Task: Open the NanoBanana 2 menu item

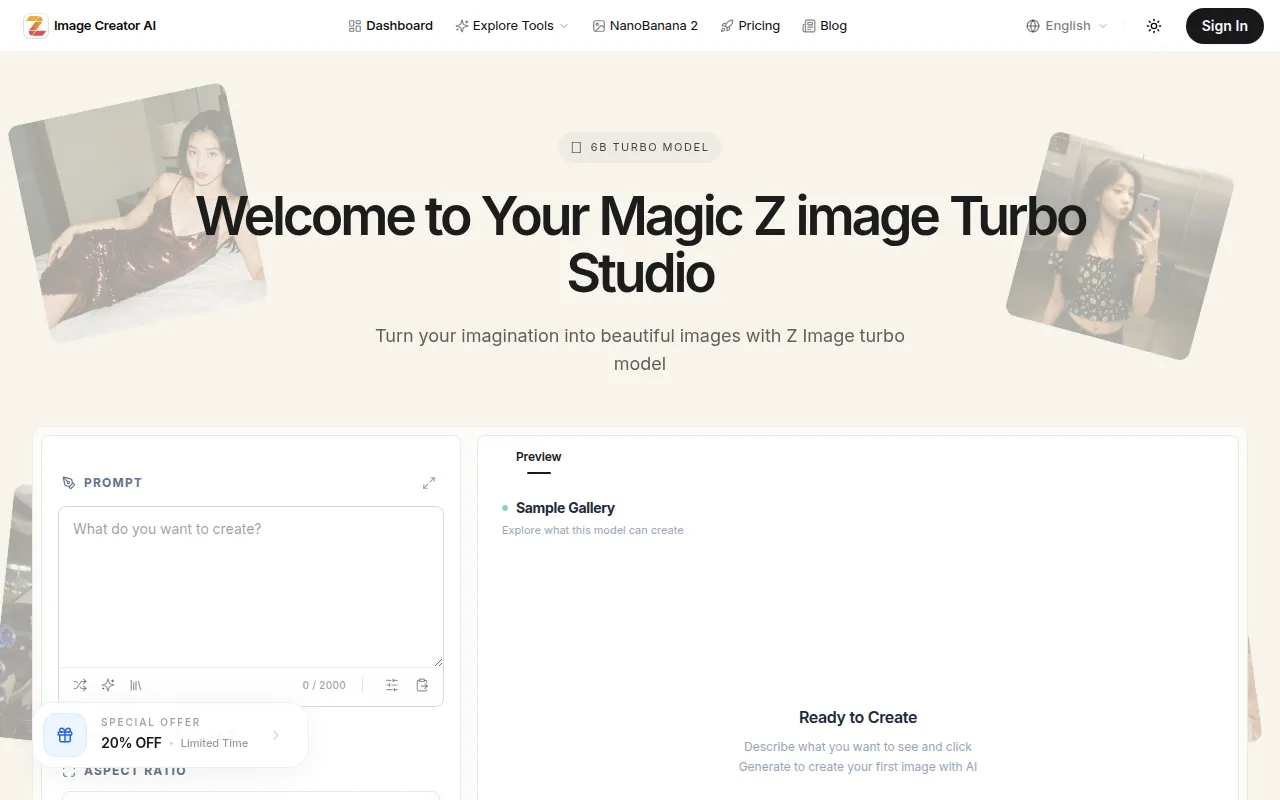Action: (645, 26)
